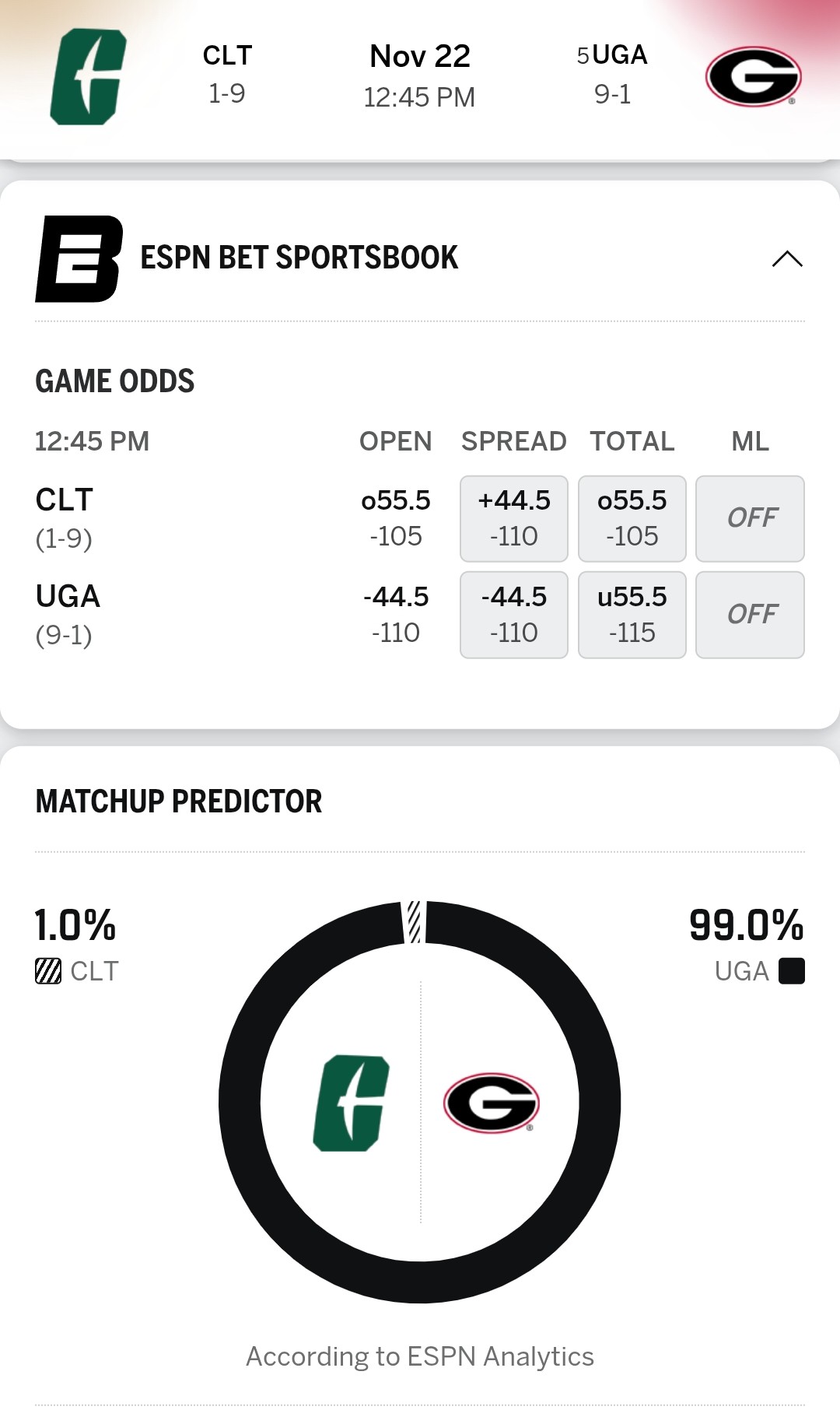Image resolution: width=840 pixels, height=1417 pixels.
Task: Tap the UGA team name in header
Action: (619, 55)
